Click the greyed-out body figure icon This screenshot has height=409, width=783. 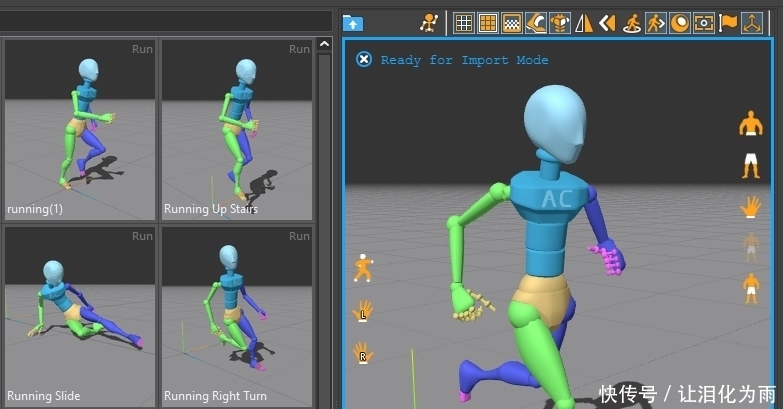point(751,247)
